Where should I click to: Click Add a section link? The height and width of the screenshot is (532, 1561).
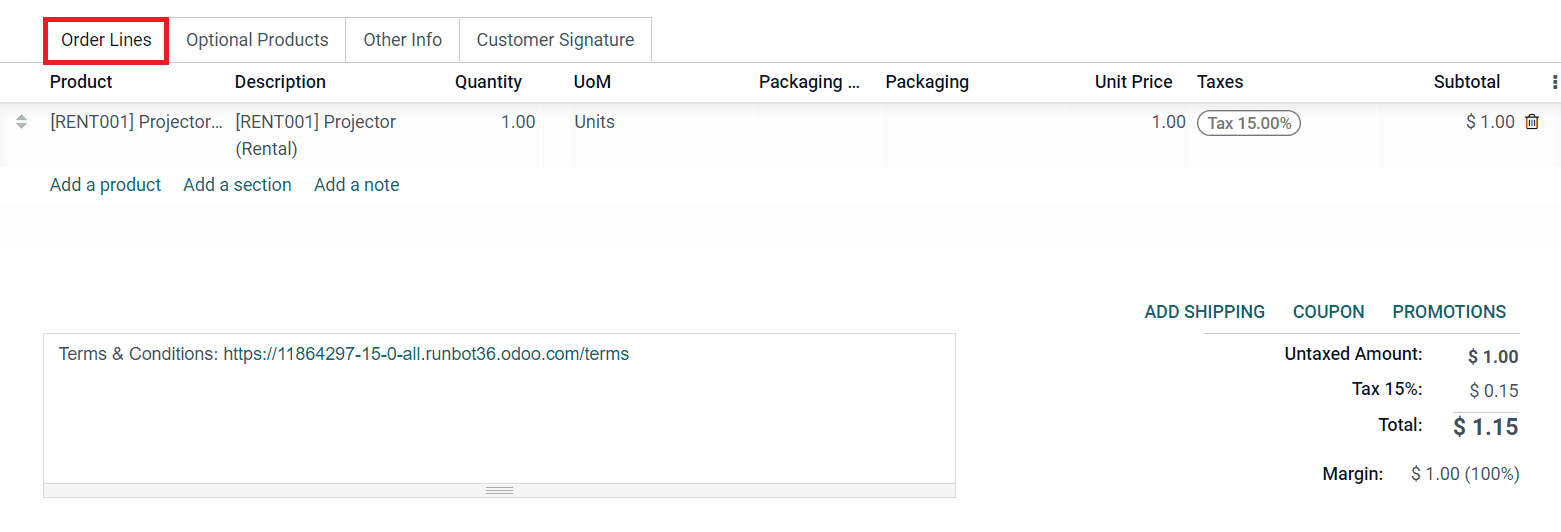237,185
